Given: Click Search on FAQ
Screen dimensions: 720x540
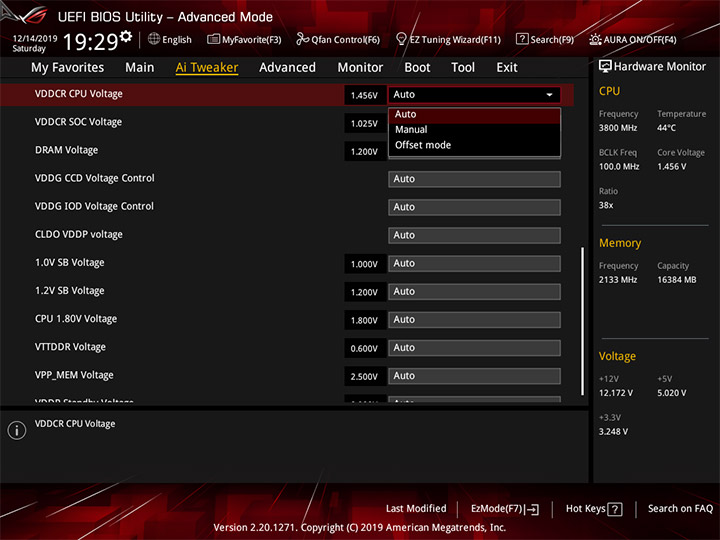Looking at the screenshot, I should pos(680,509).
